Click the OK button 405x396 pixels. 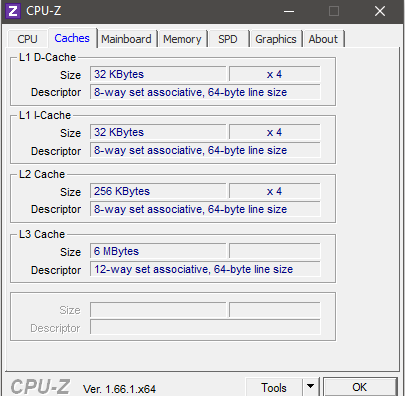pos(360,387)
